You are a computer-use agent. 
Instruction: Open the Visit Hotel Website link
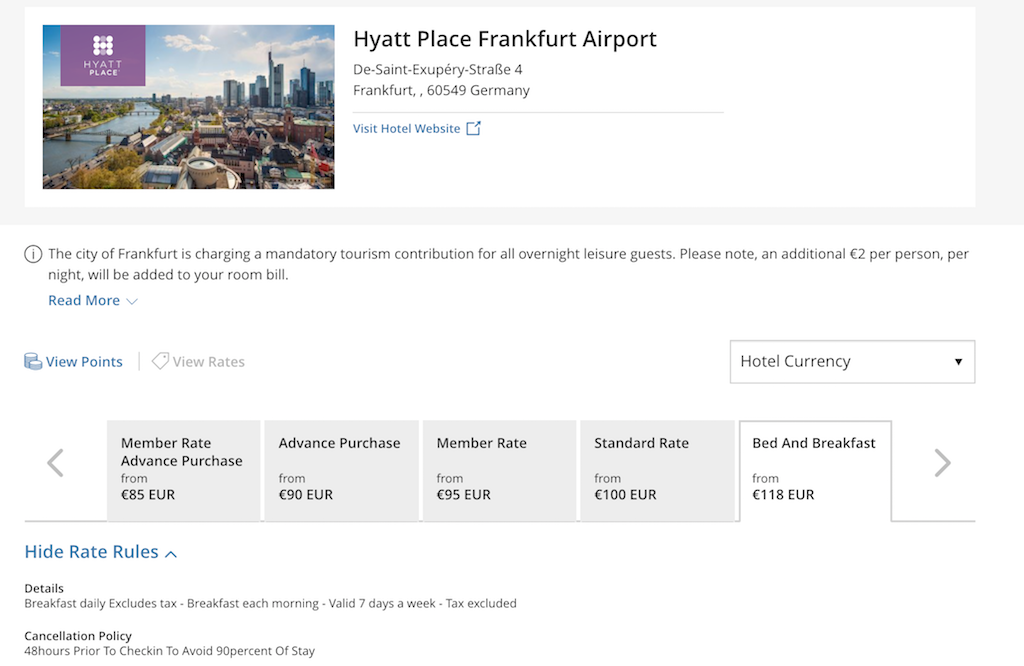coord(406,129)
